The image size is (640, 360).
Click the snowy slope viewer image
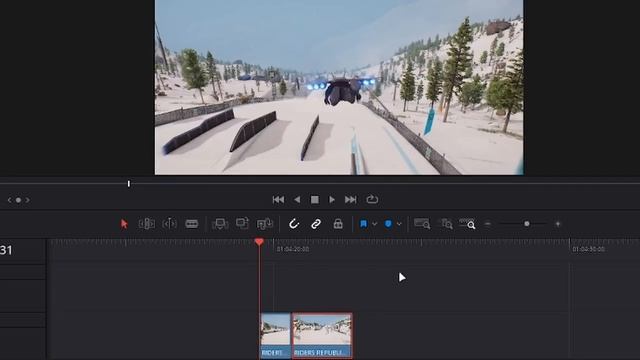tap(339, 87)
